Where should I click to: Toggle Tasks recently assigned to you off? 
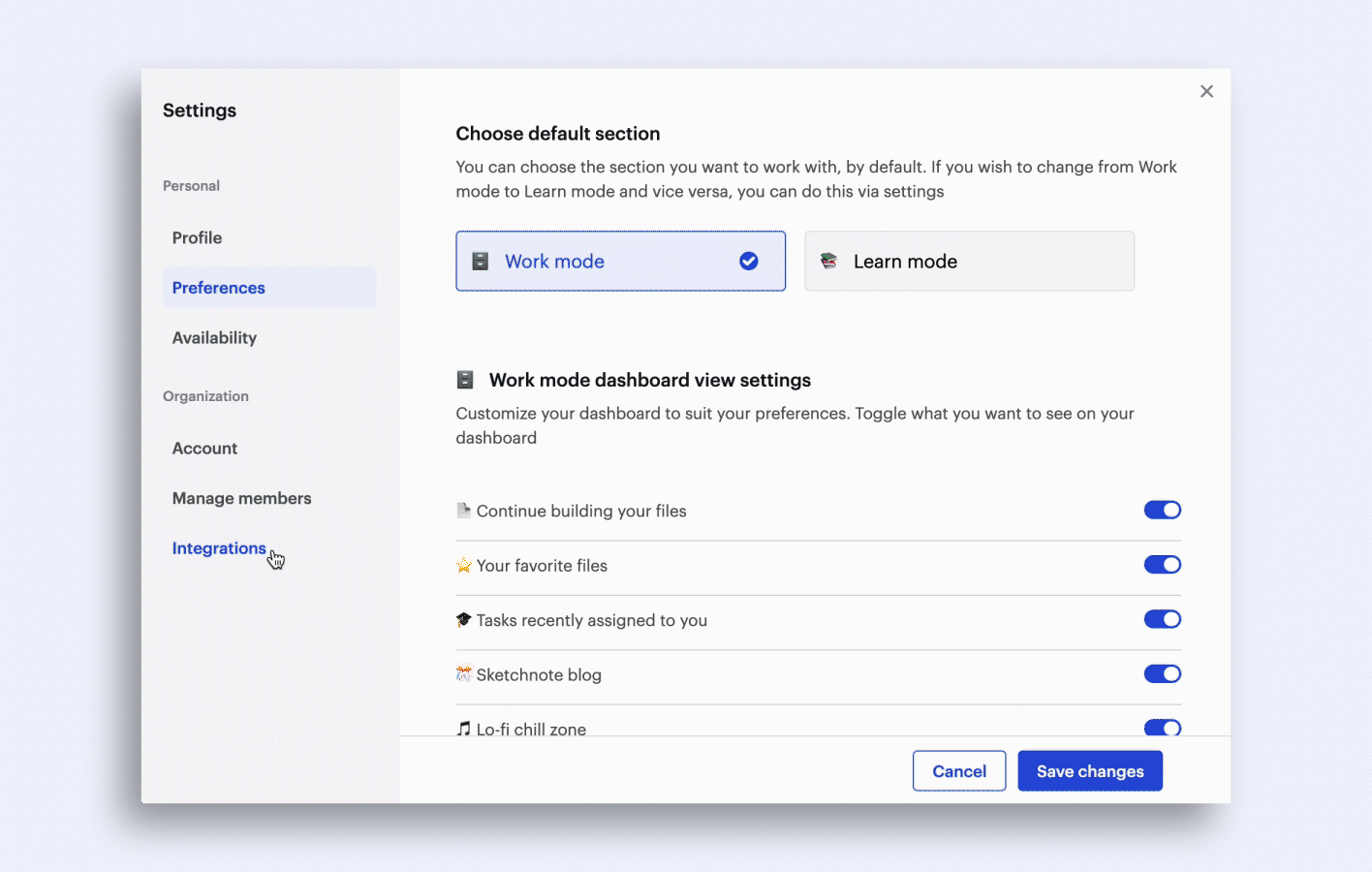pyautogui.click(x=1162, y=619)
